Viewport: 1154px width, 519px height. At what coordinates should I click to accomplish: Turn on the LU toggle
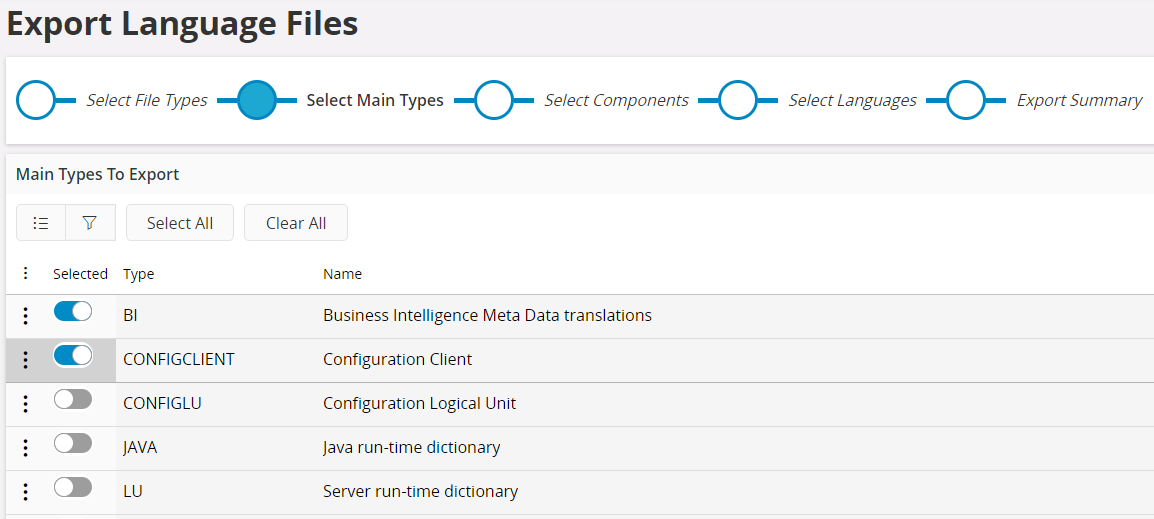[x=73, y=487]
